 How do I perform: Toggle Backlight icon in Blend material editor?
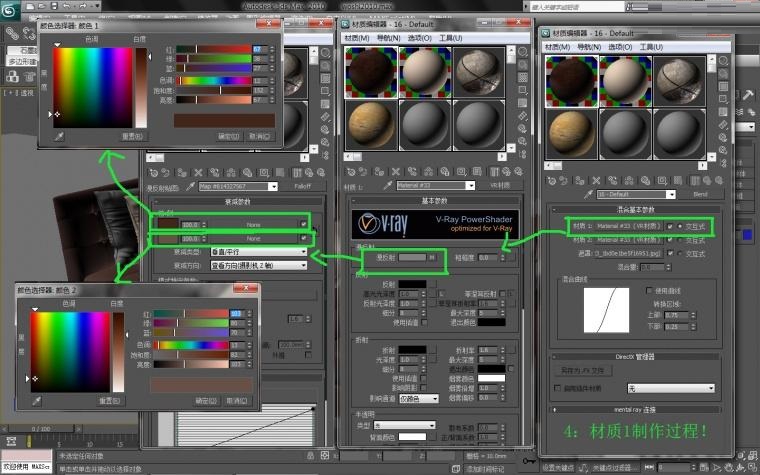coord(723,74)
